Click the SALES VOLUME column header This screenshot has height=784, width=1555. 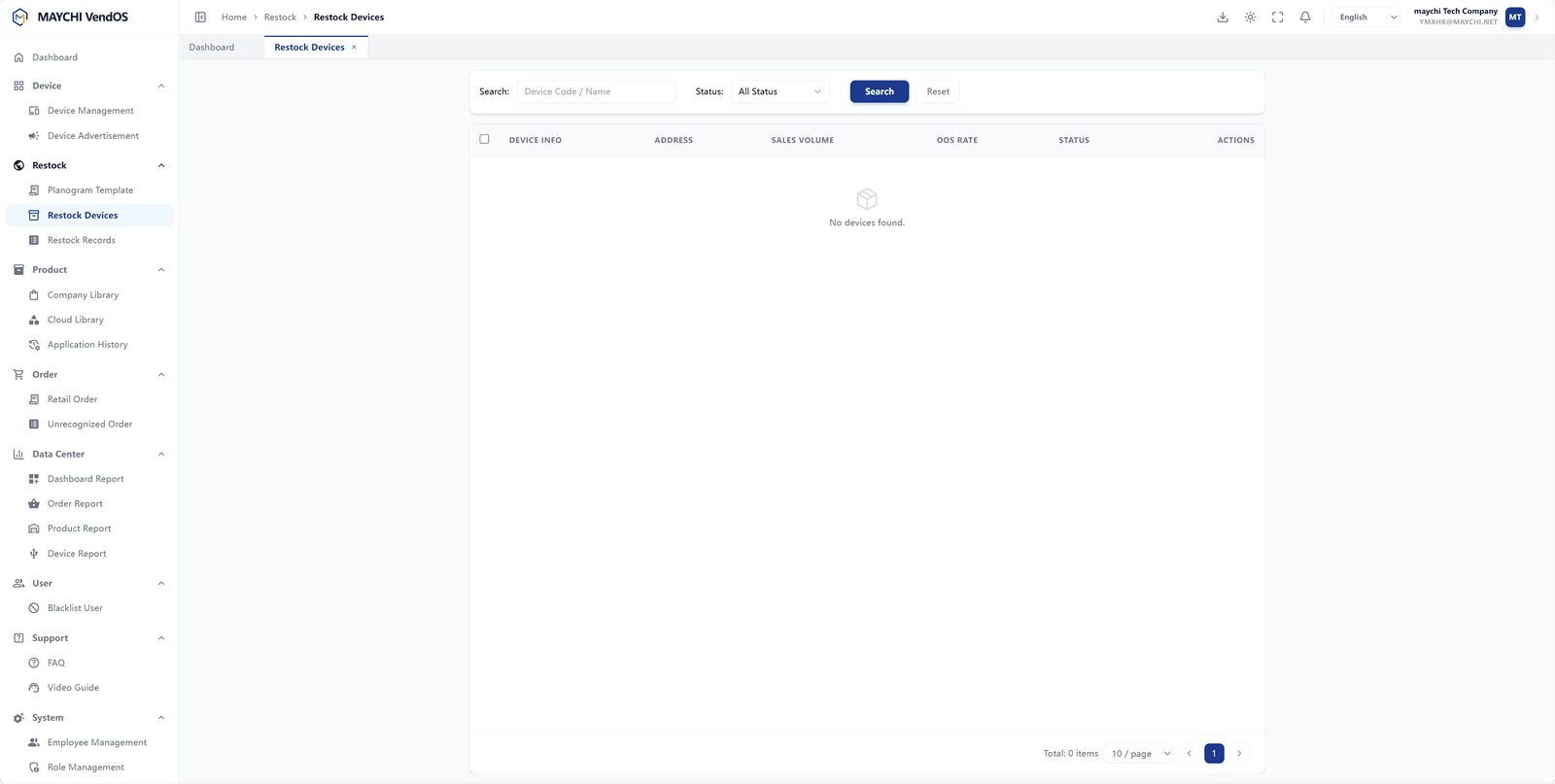coord(803,140)
